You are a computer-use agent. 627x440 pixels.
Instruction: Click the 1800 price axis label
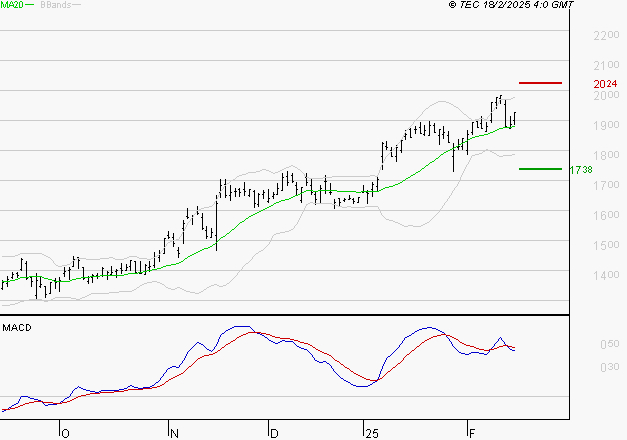pyautogui.click(x=606, y=155)
